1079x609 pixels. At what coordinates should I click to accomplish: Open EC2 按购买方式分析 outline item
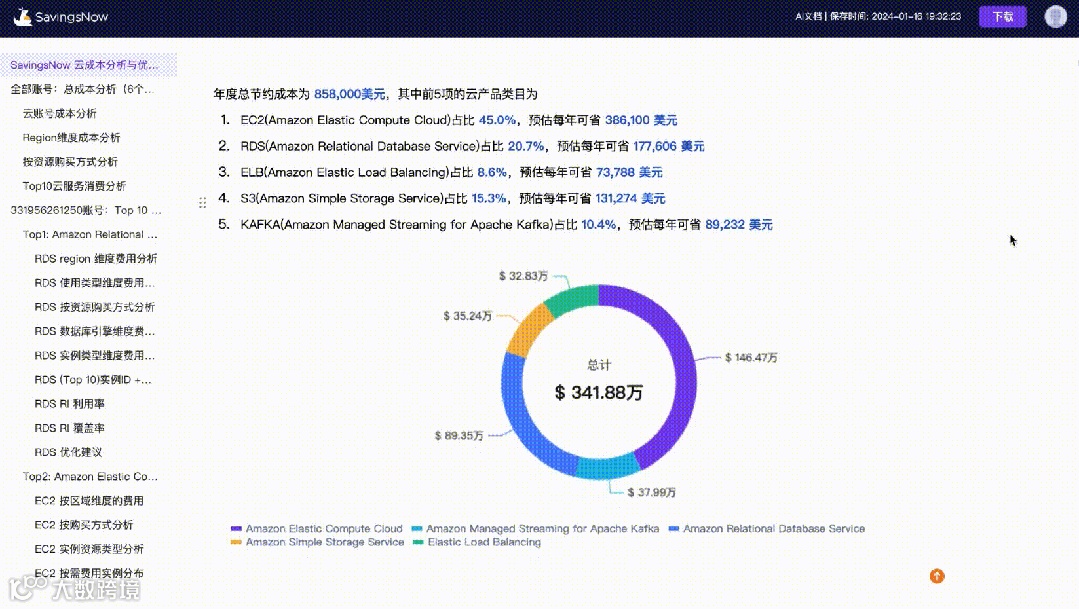pos(83,524)
